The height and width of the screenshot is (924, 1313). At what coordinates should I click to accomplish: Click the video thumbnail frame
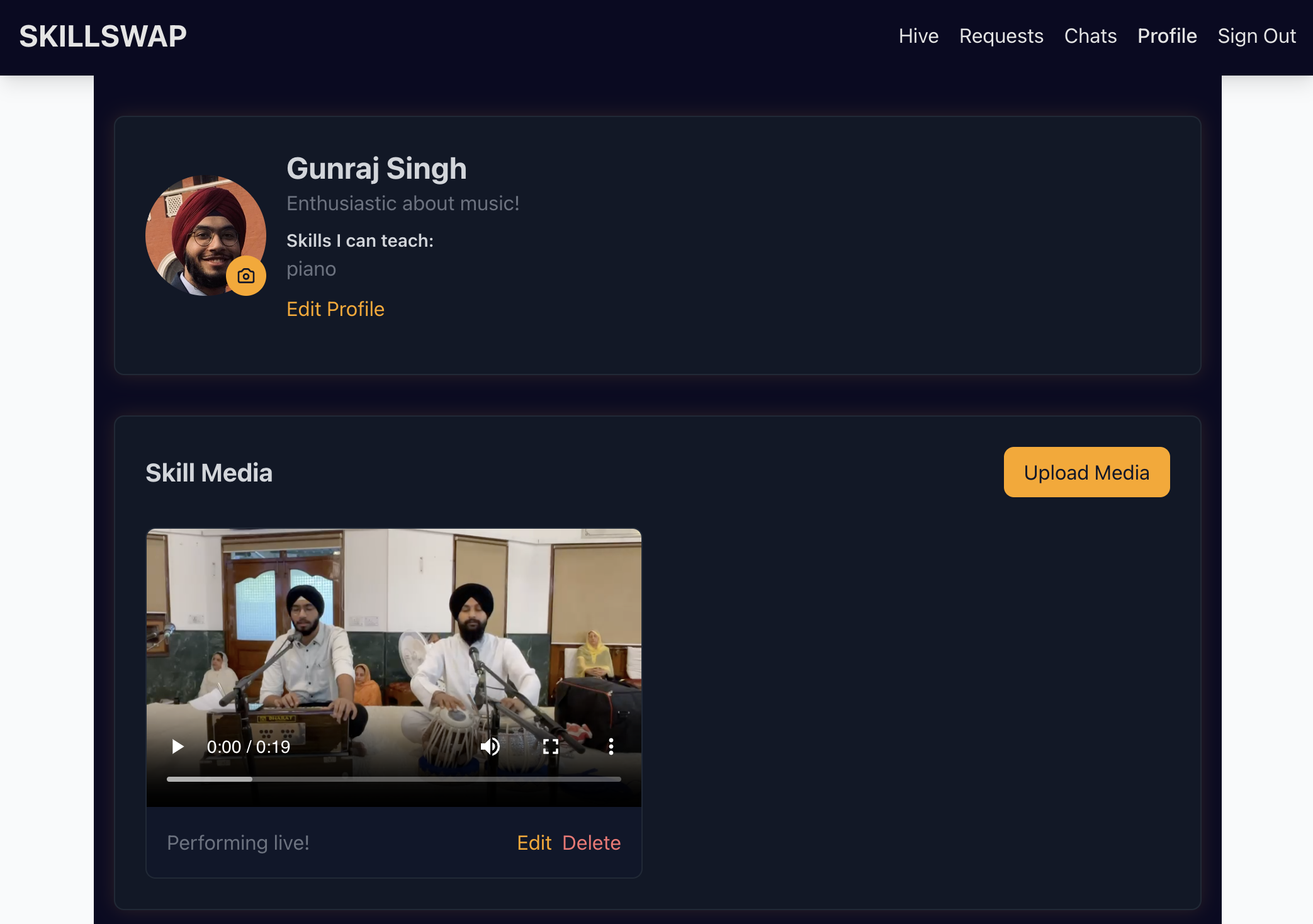tap(393, 629)
